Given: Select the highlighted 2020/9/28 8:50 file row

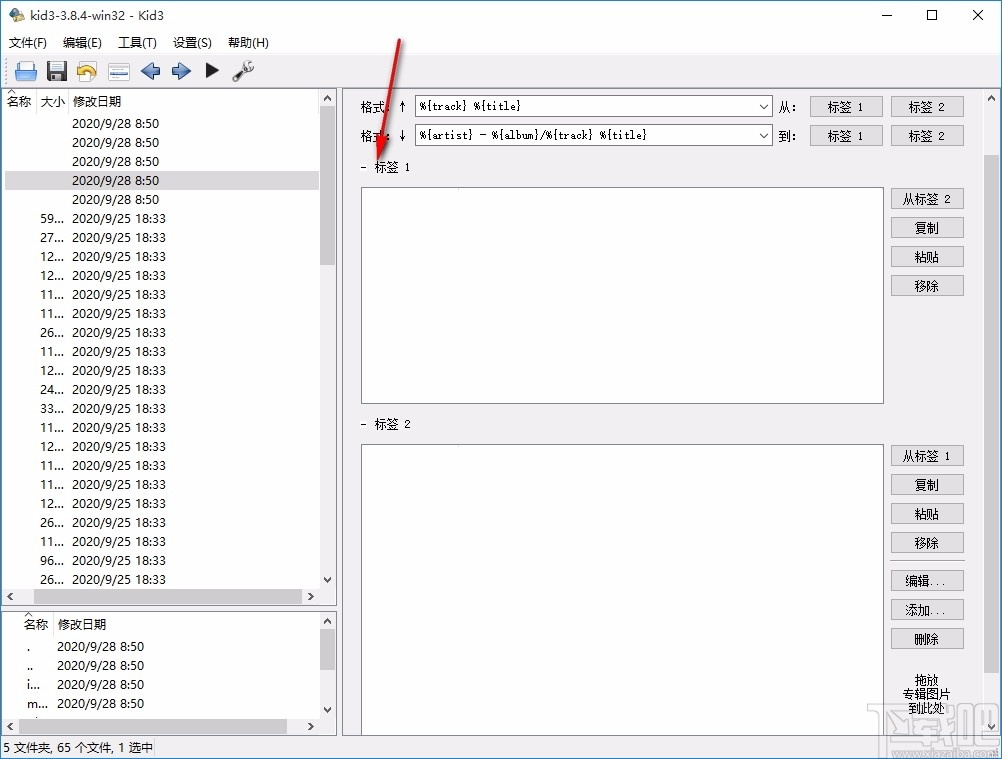Looking at the screenshot, I should point(162,181).
